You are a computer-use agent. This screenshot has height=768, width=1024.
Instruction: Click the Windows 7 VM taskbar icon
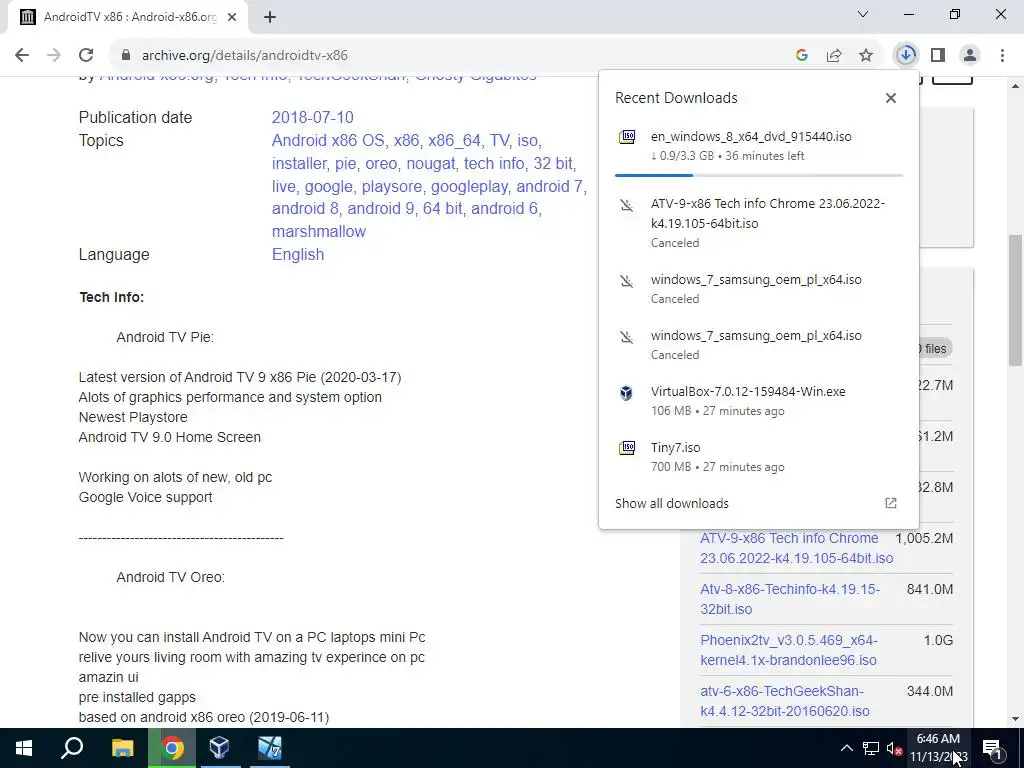pos(269,748)
